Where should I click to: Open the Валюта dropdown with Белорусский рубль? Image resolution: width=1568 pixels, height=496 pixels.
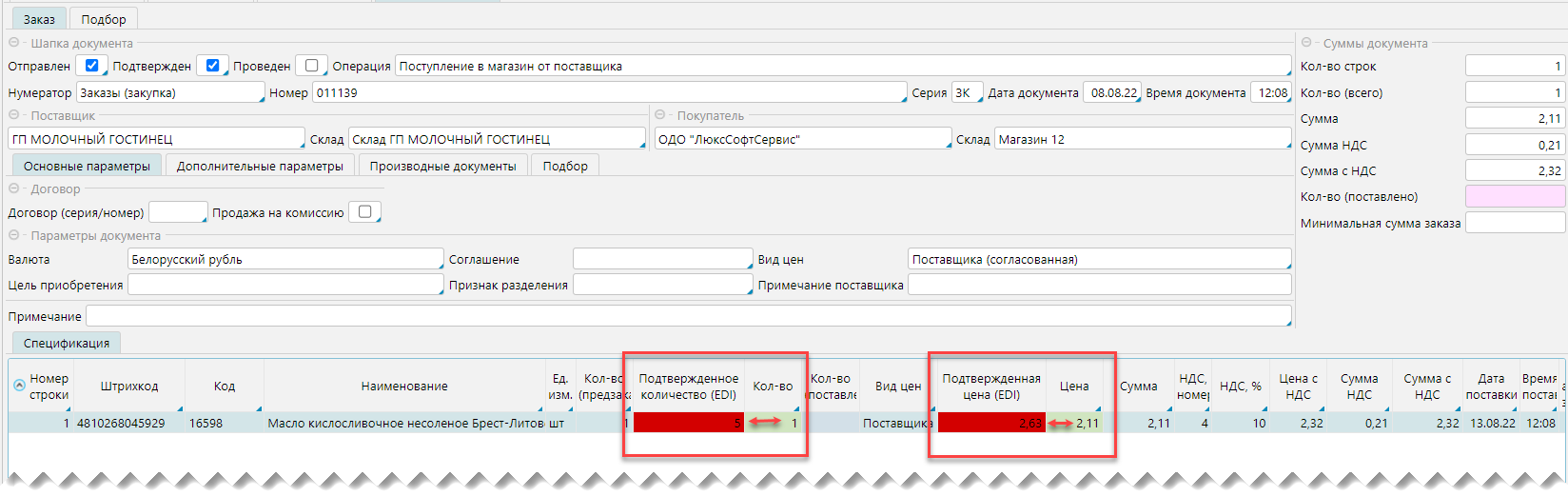[284, 260]
